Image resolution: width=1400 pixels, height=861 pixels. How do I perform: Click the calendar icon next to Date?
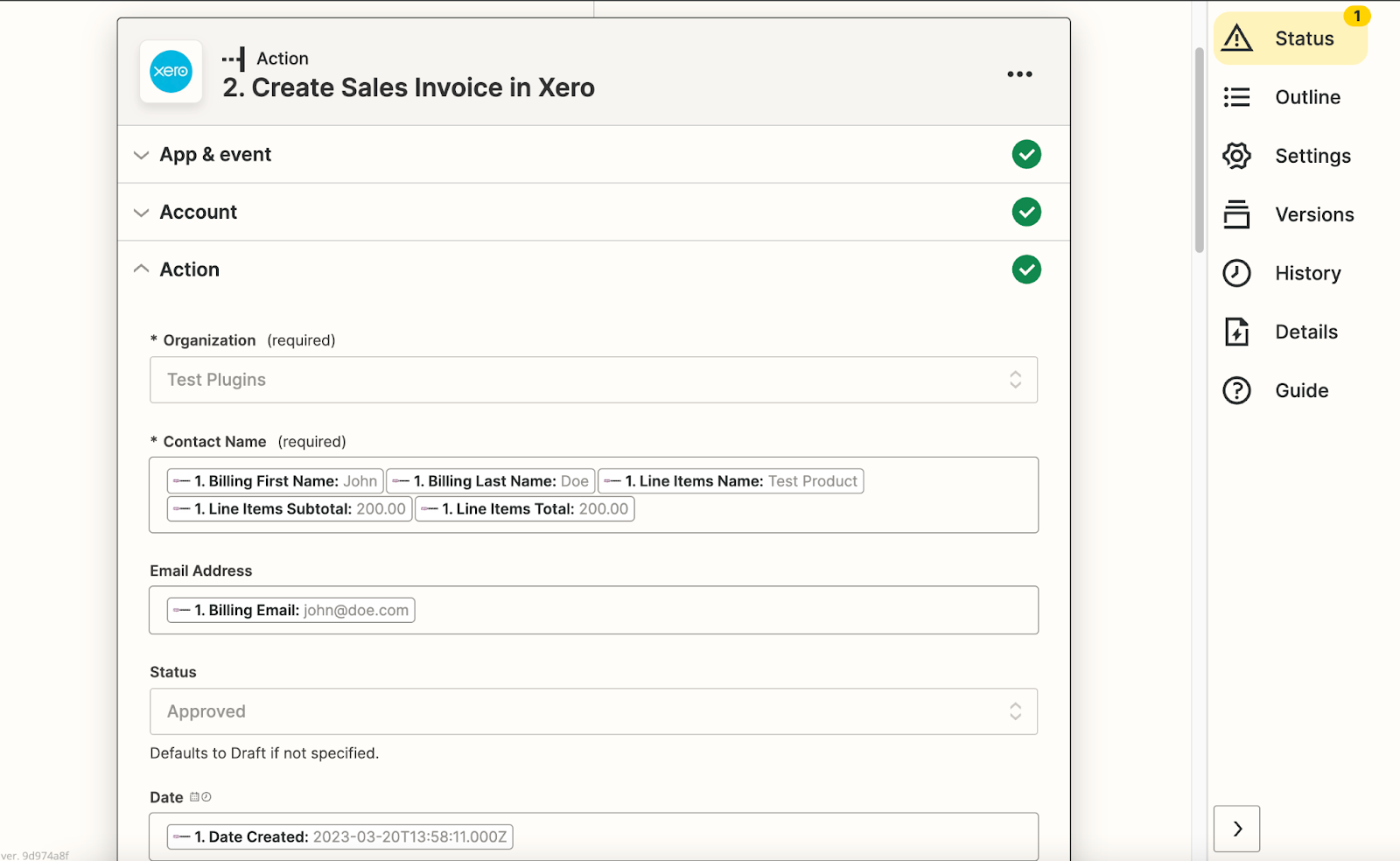(x=194, y=797)
